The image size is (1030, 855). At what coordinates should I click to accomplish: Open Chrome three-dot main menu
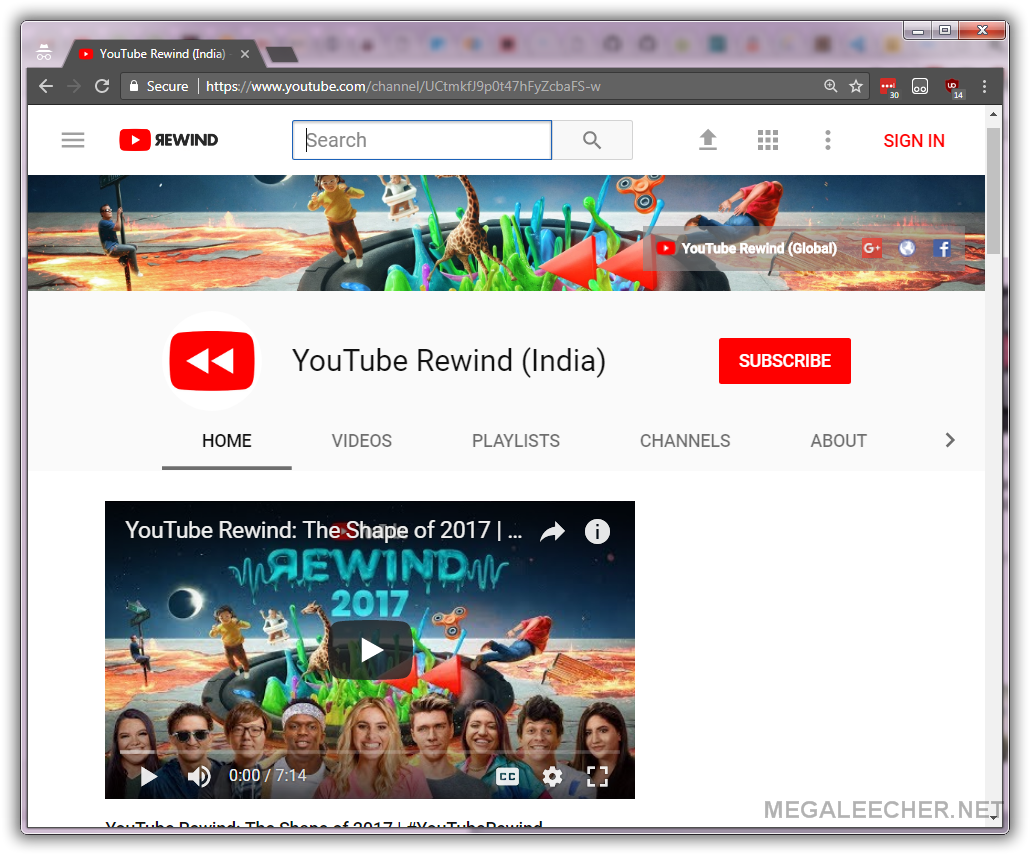[x=984, y=86]
